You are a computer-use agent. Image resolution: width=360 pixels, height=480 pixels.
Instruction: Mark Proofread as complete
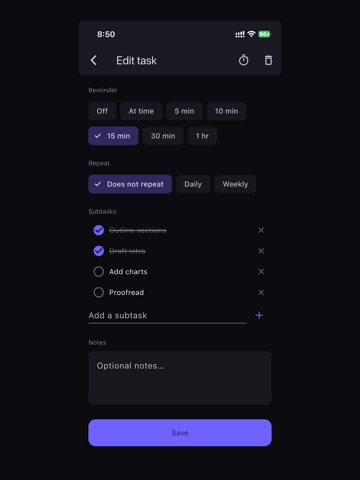pyautogui.click(x=99, y=292)
